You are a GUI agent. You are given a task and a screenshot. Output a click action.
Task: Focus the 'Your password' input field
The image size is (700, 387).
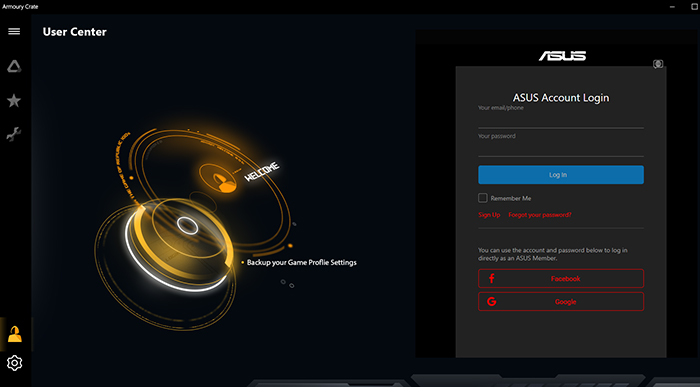pos(561,148)
